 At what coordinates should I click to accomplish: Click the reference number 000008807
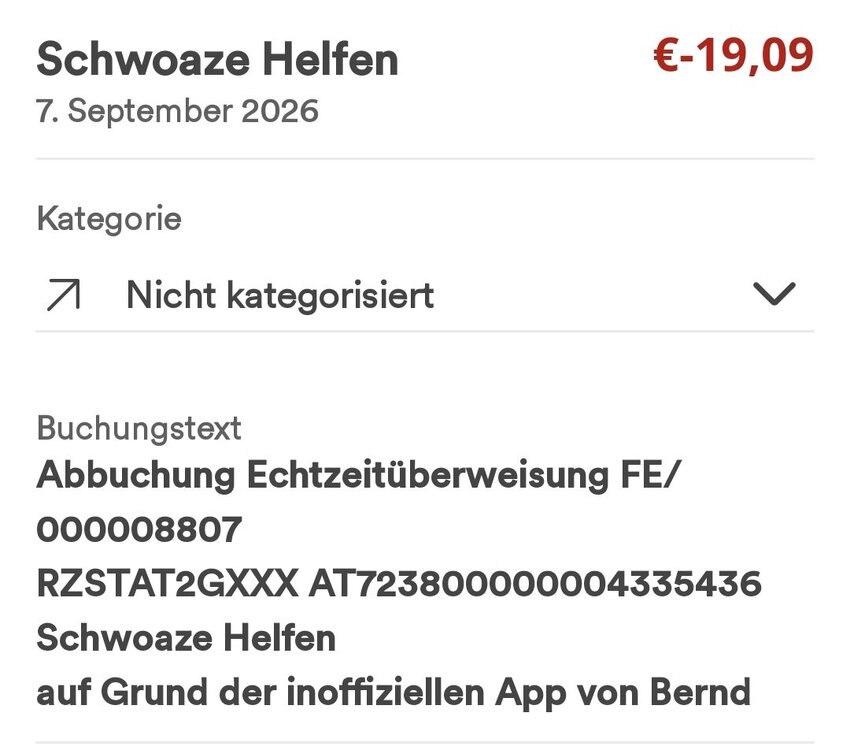tap(139, 529)
